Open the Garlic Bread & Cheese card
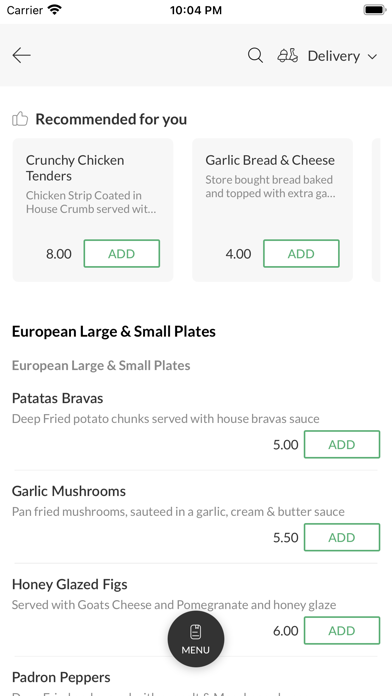392x696 pixels. pyautogui.click(x=273, y=210)
